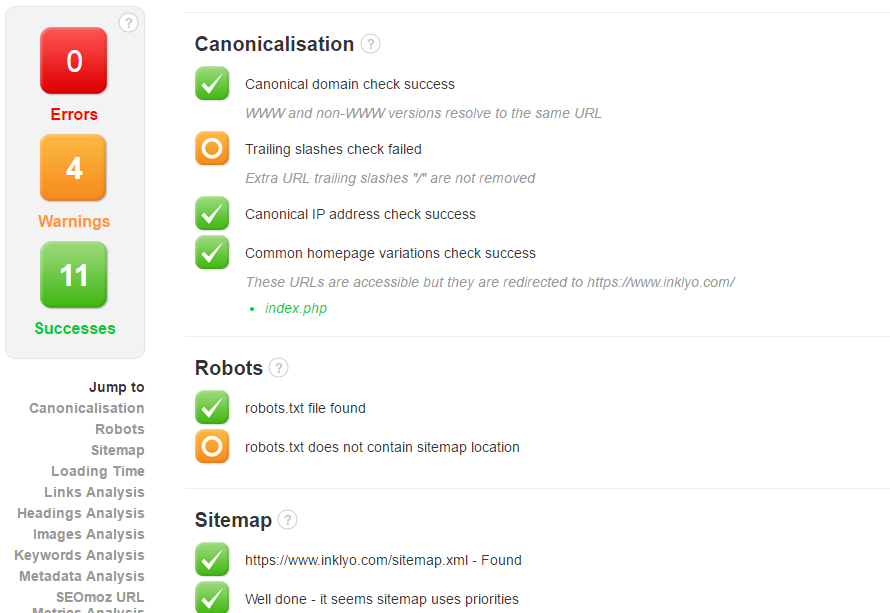Click orange warning icon for trailing slashes check

click(x=212, y=149)
